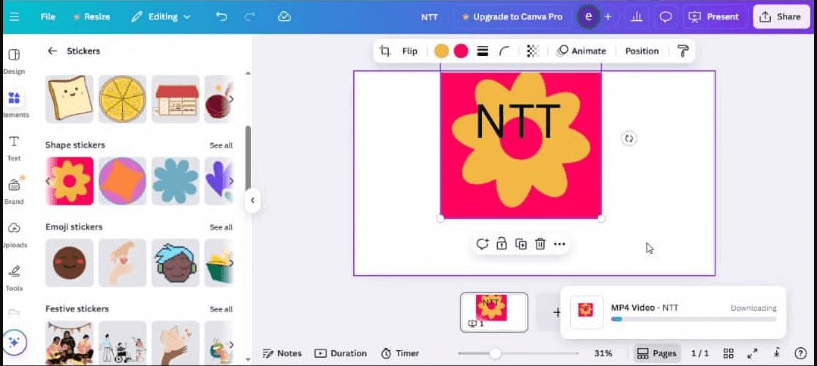Open the pink-red color swatch
The image size is (817, 366).
coord(461,51)
